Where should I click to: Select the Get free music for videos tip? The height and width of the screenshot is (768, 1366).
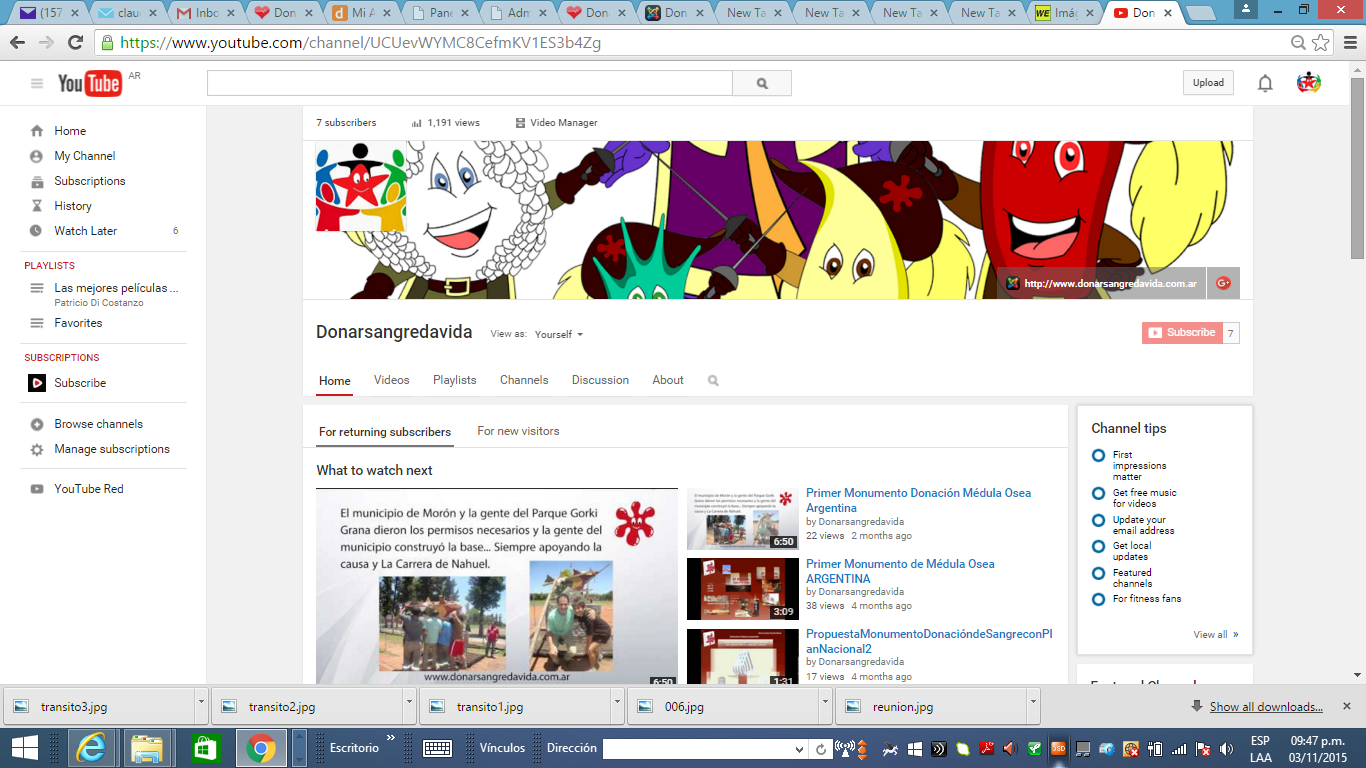[x=1098, y=494]
